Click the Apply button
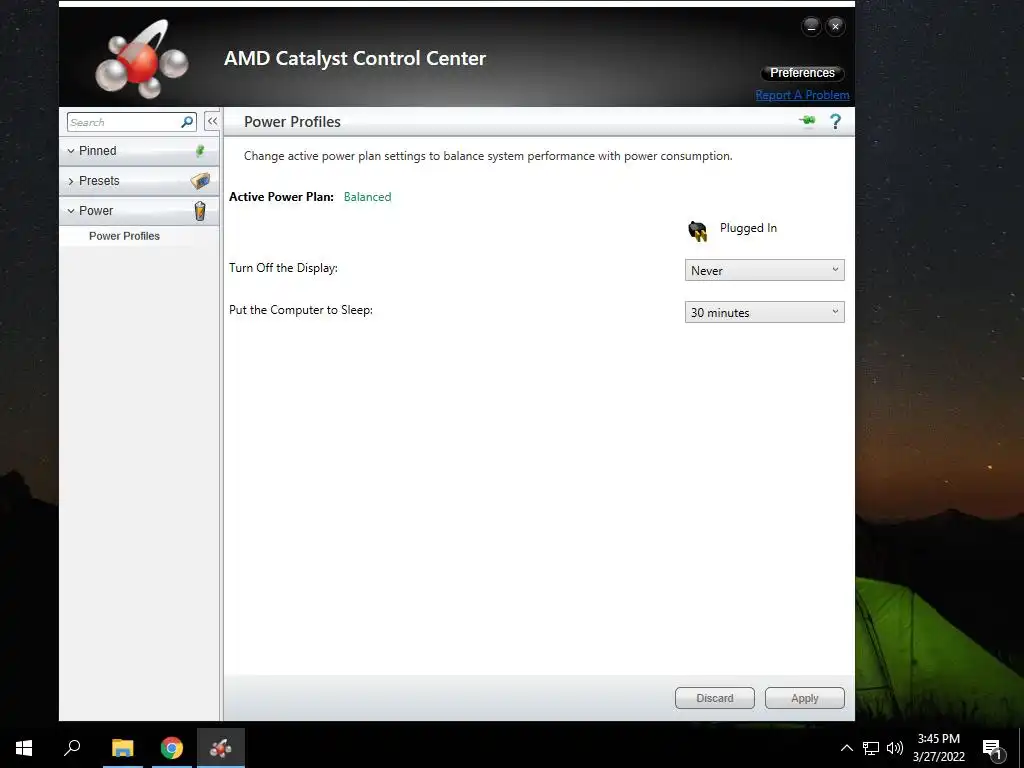The width and height of the screenshot is (1024, 768). tap(805, 698)
